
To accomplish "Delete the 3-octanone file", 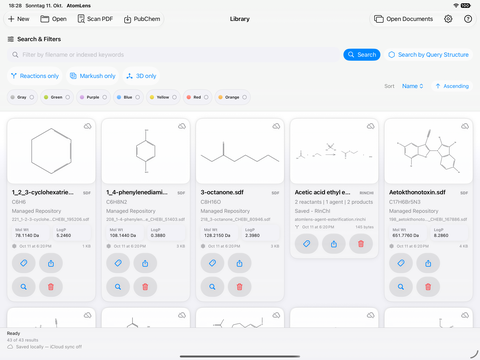I will pyautogui.click(x=239, y=287).
